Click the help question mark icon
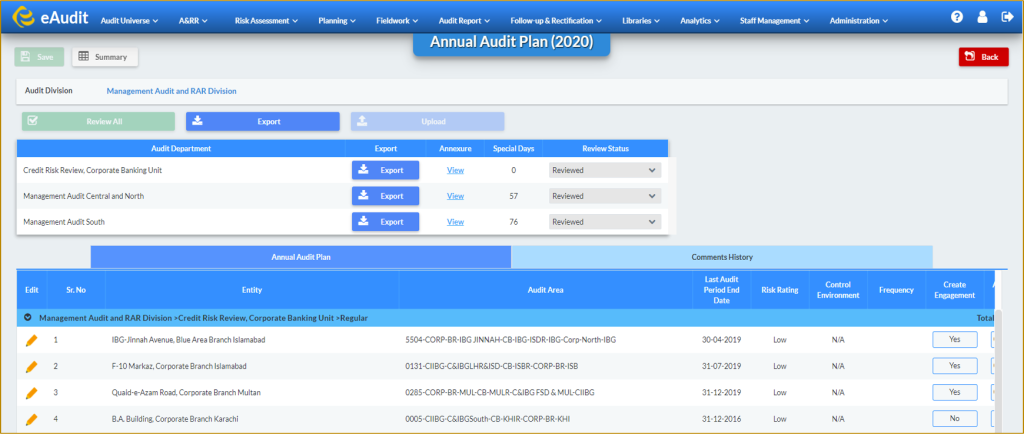1024x434 pixels. pyautogui.click(x=957, y=18)
